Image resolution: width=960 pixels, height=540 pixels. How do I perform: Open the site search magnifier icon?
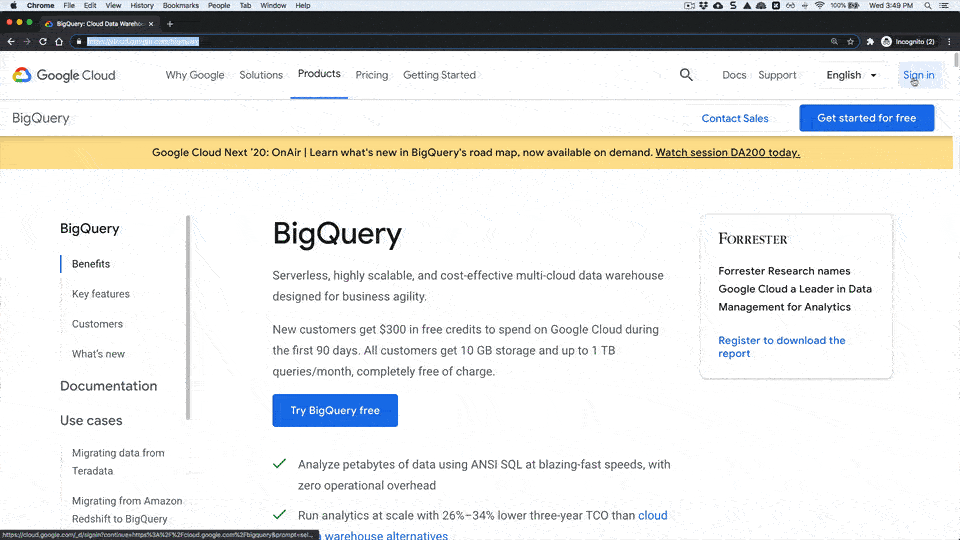pos(686,75)
